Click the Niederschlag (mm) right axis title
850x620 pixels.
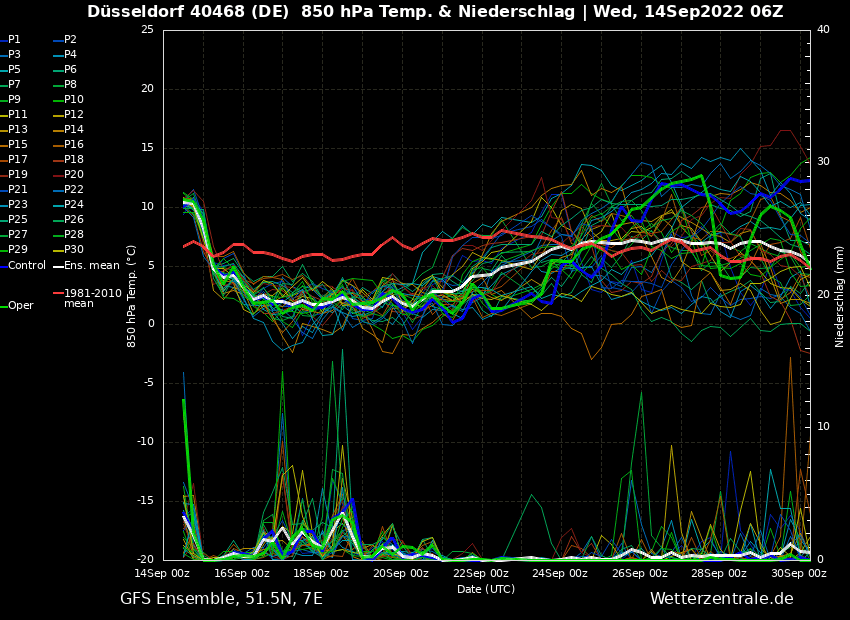[x=840, y=296]
